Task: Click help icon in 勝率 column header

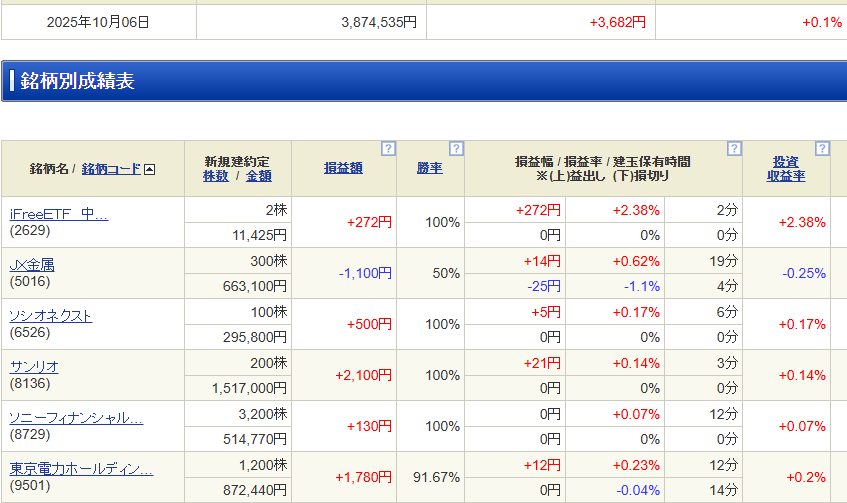Action: click(456, 149)
